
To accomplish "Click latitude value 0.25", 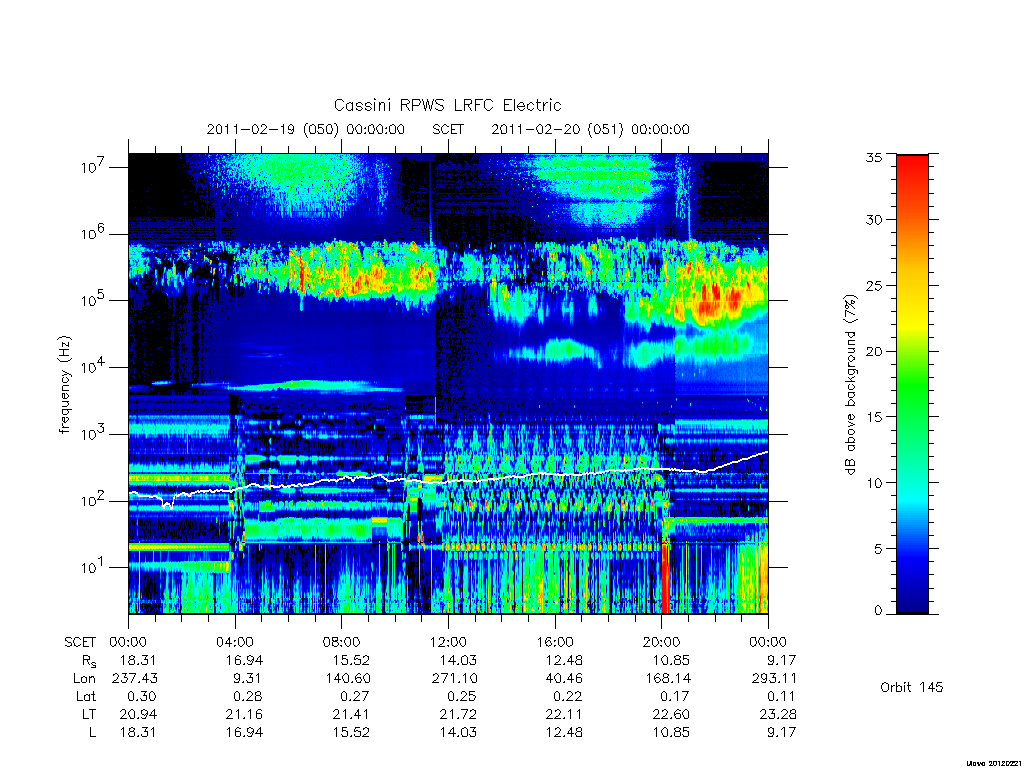I will coord(462,696).
